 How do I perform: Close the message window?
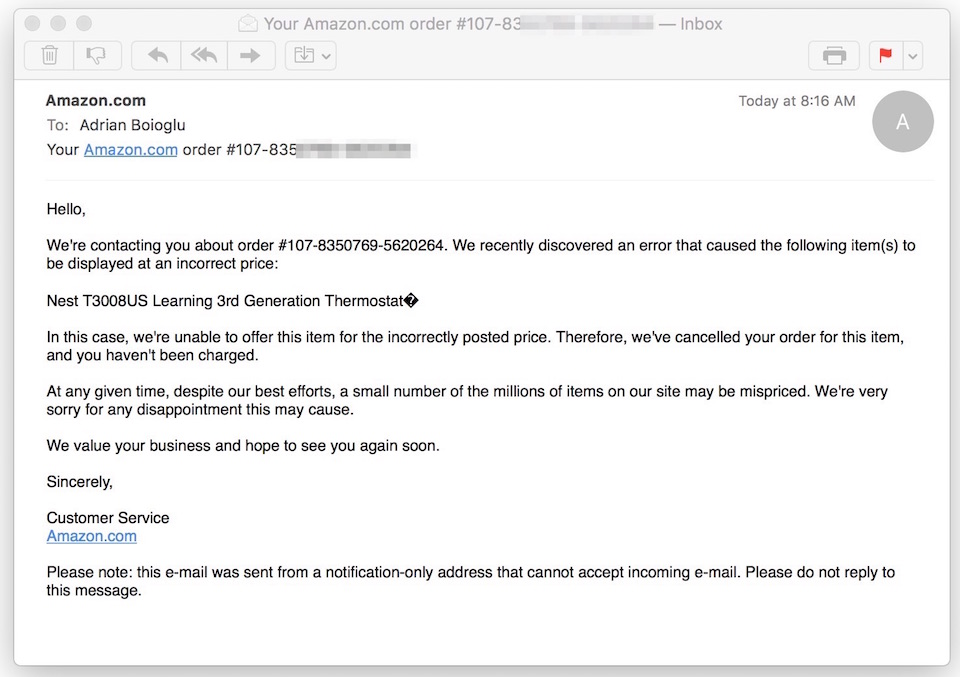click(x=32, y=23)
